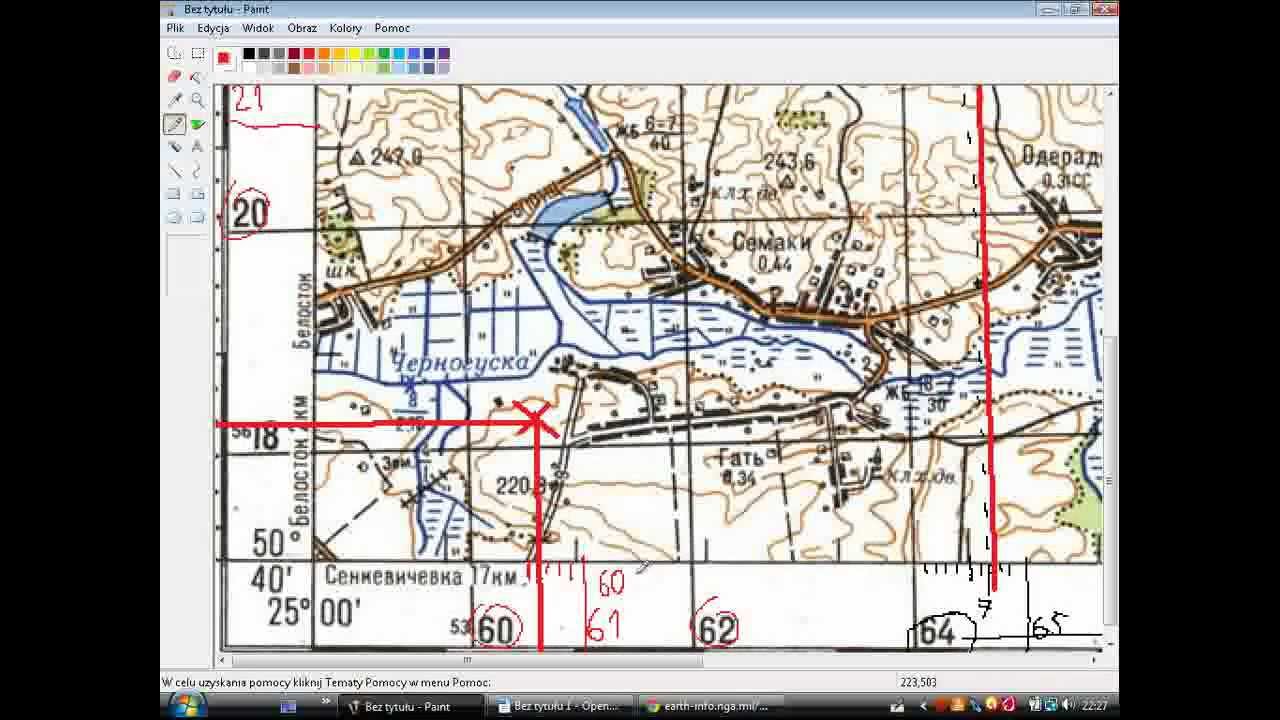Click the Windows Start button
This screenshot has height=720, width=1280.
[187, 704]
